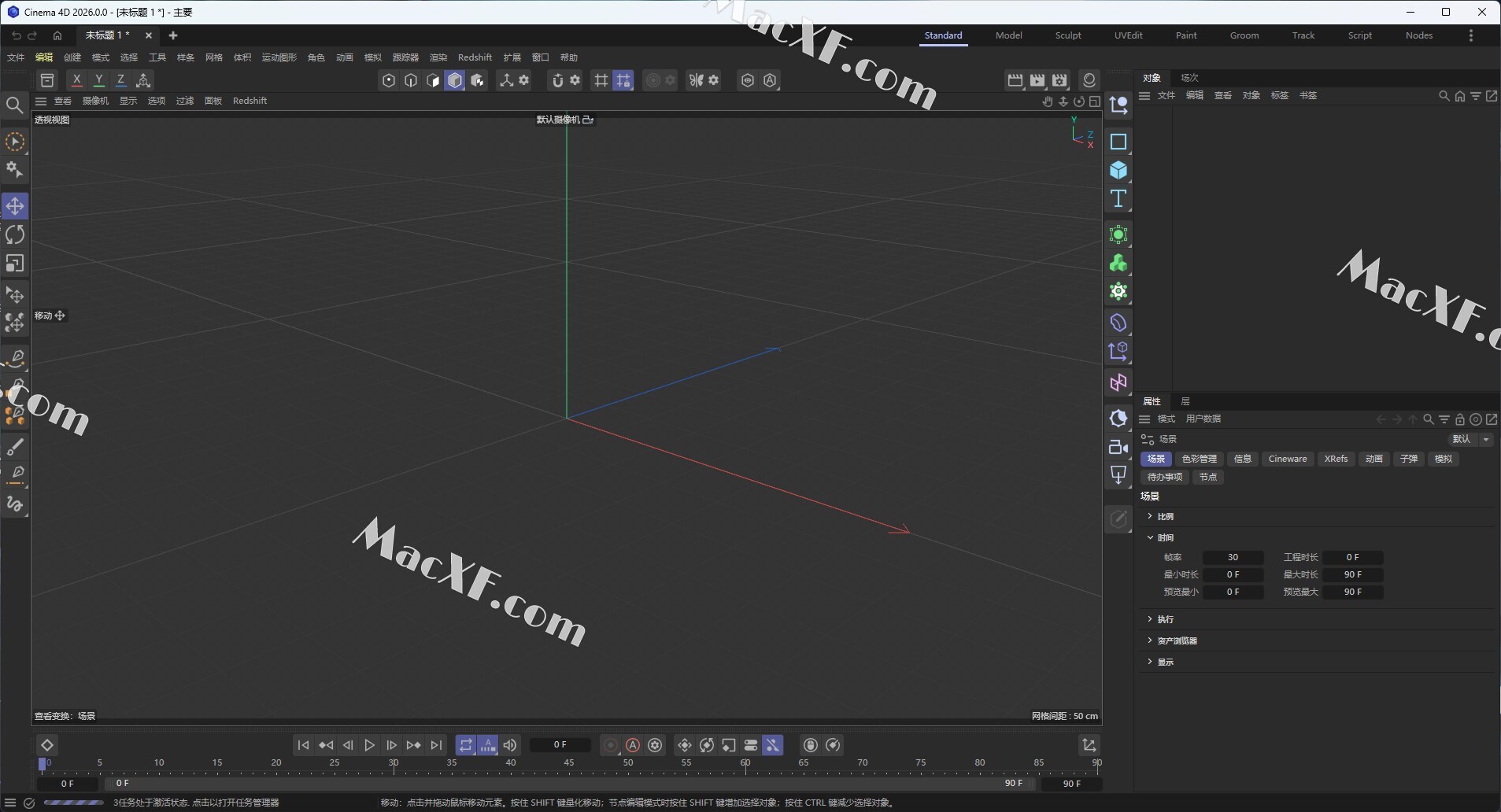Toggle timeline loop playback

(x=466, y=745)
